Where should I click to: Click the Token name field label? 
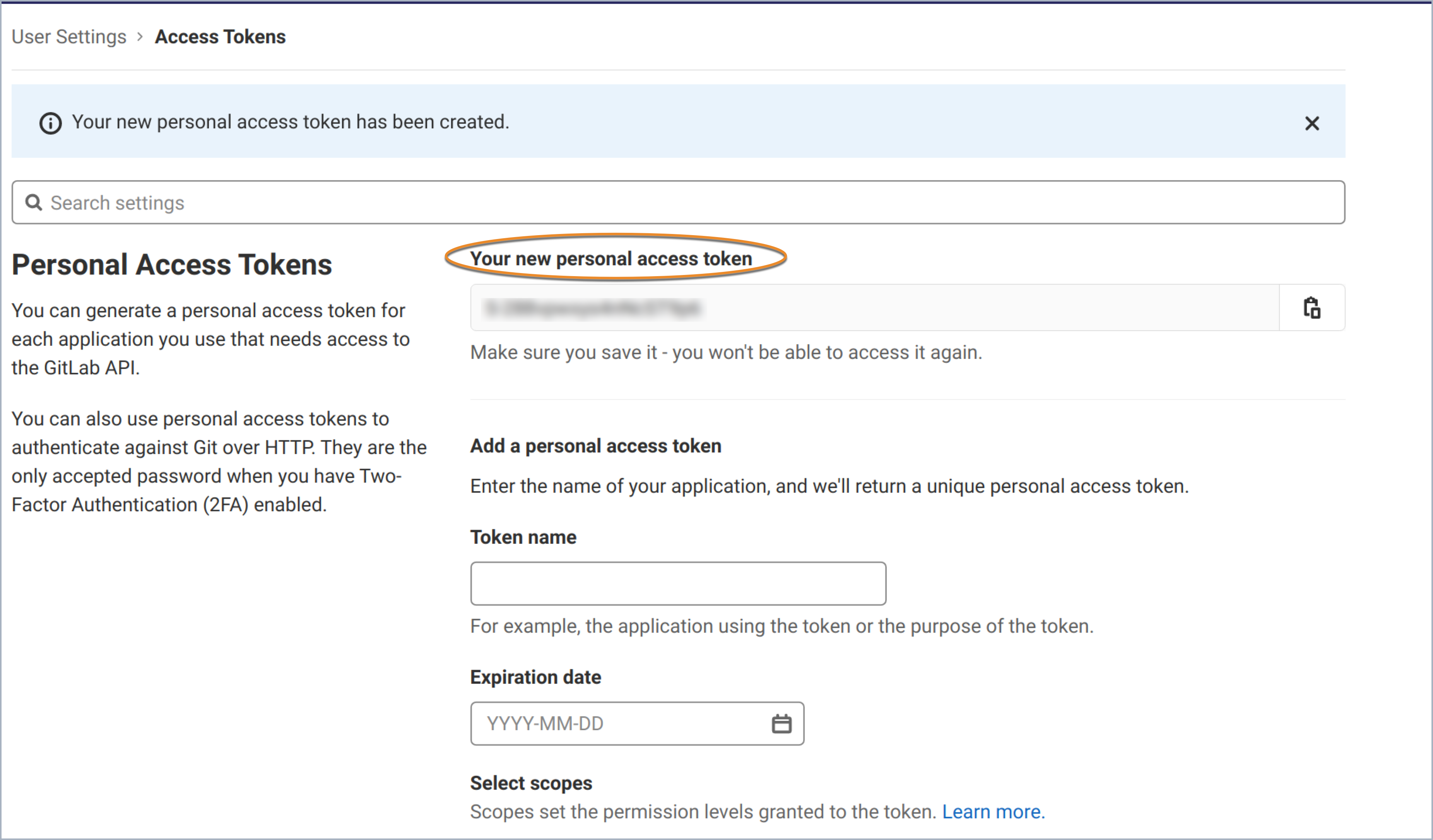click(523, 537)
